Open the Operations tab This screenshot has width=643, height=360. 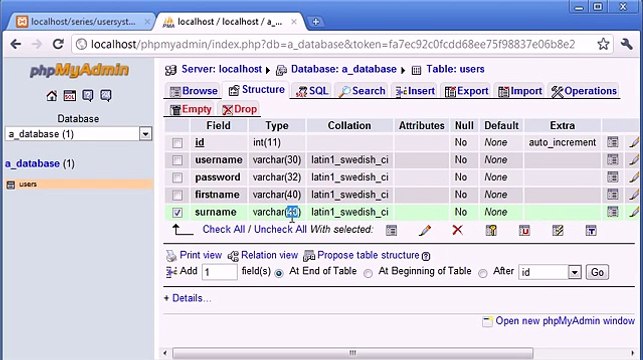(584, 91)
